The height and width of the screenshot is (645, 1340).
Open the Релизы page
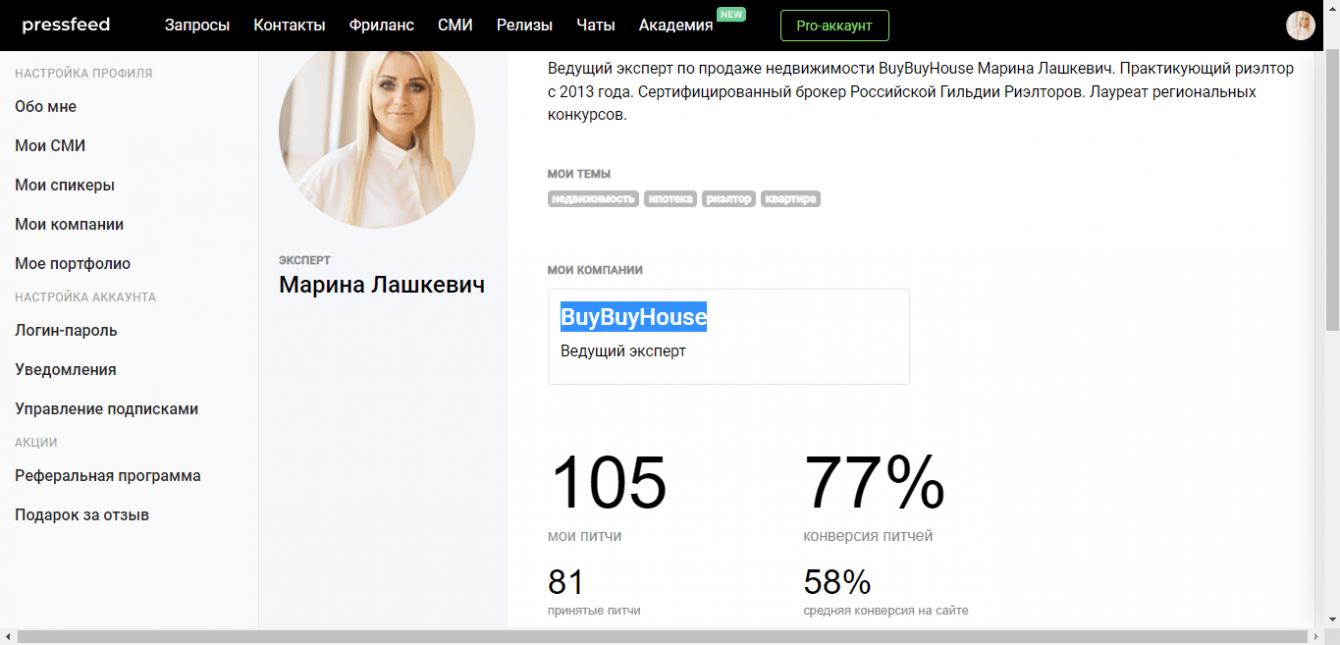click(525, 25)
